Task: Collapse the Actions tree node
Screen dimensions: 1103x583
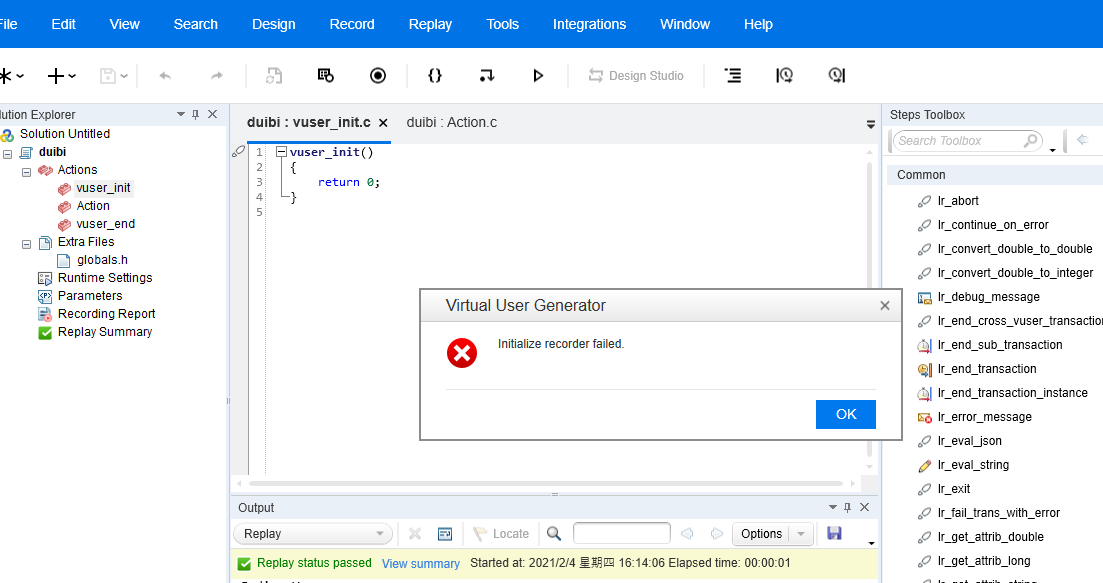Action: coord(26,172)
